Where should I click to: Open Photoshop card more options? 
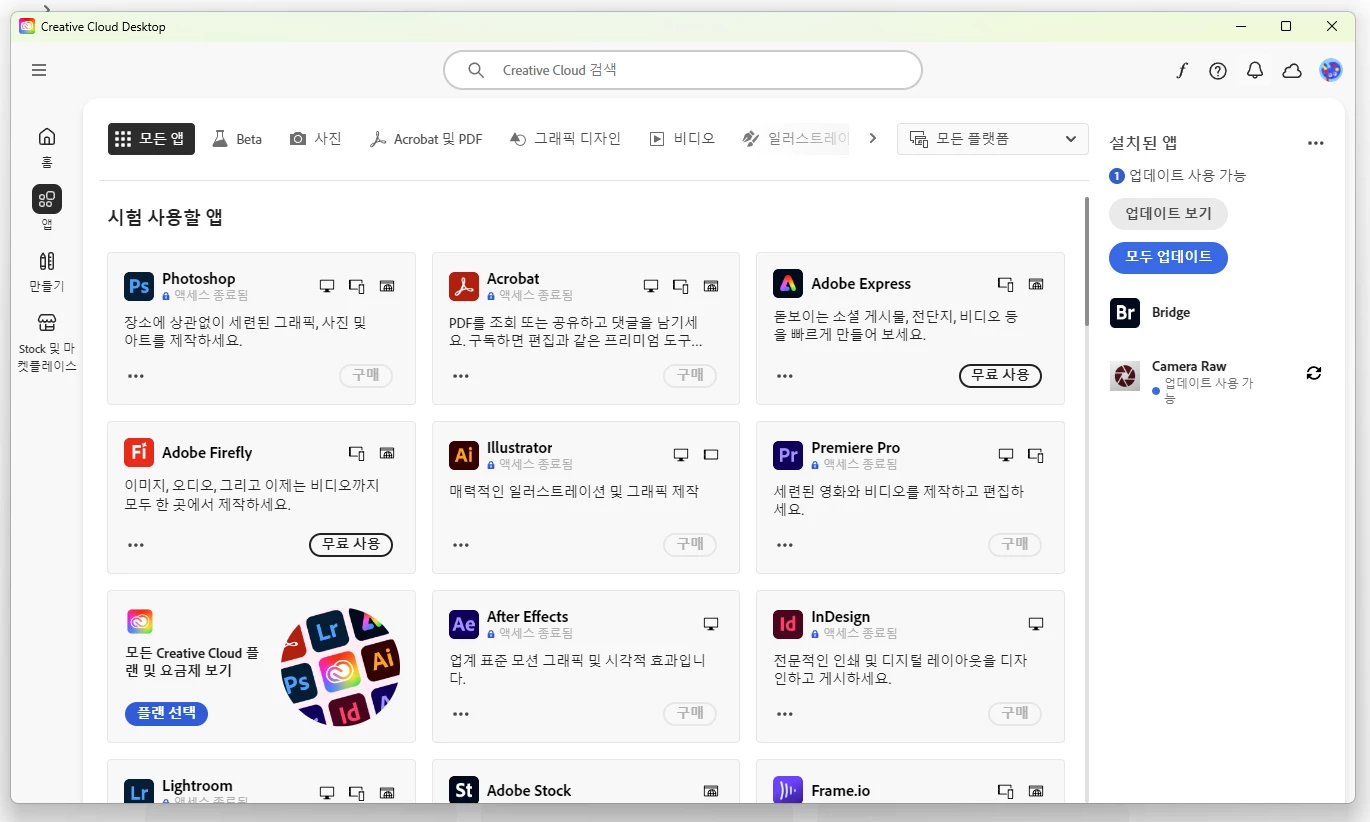click(136, 376)
